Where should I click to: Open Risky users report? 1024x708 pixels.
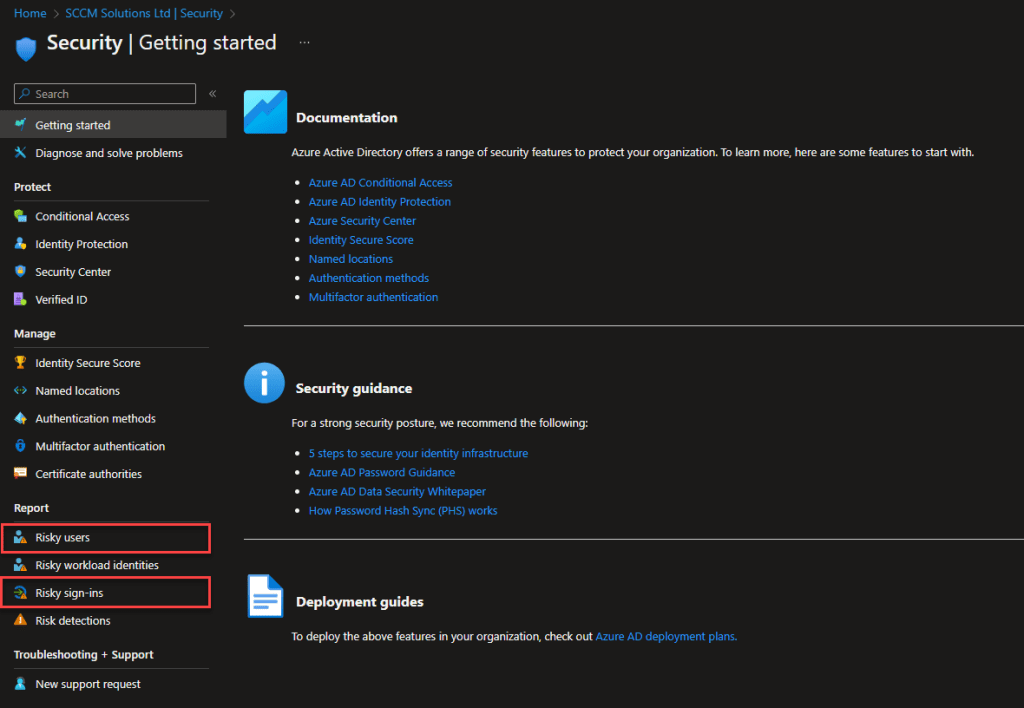[x=62, y=538]
